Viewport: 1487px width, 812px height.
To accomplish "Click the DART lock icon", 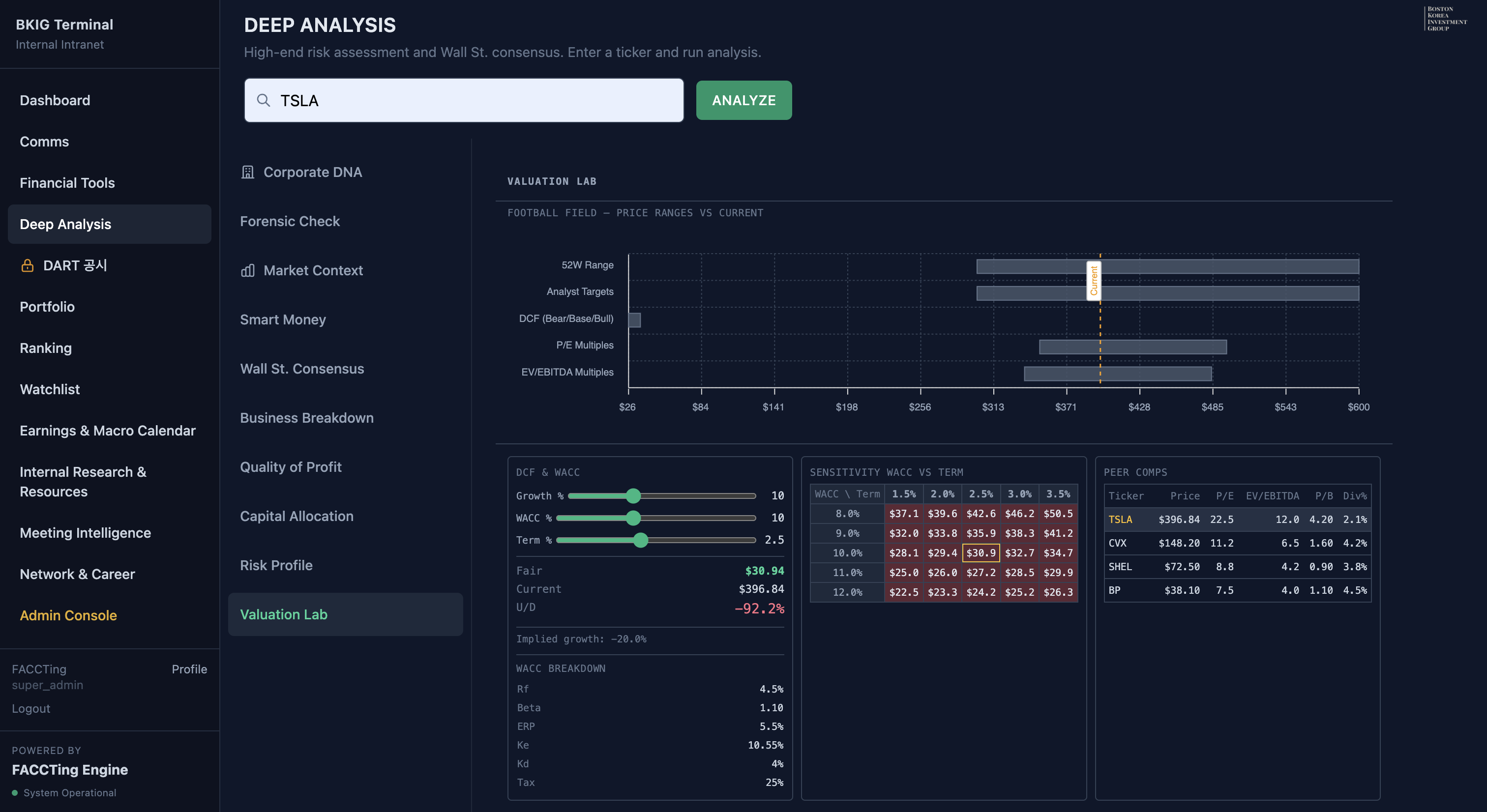I will pos(27,265).
